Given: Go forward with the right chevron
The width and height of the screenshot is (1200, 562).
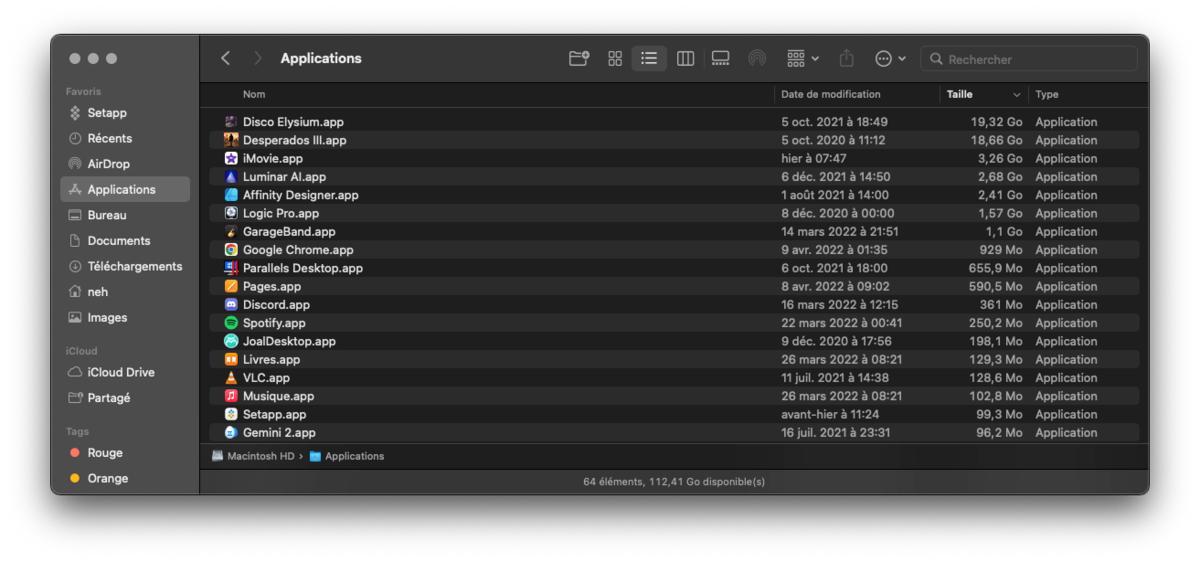Looking at the screenshot, I should pos(258,59).
